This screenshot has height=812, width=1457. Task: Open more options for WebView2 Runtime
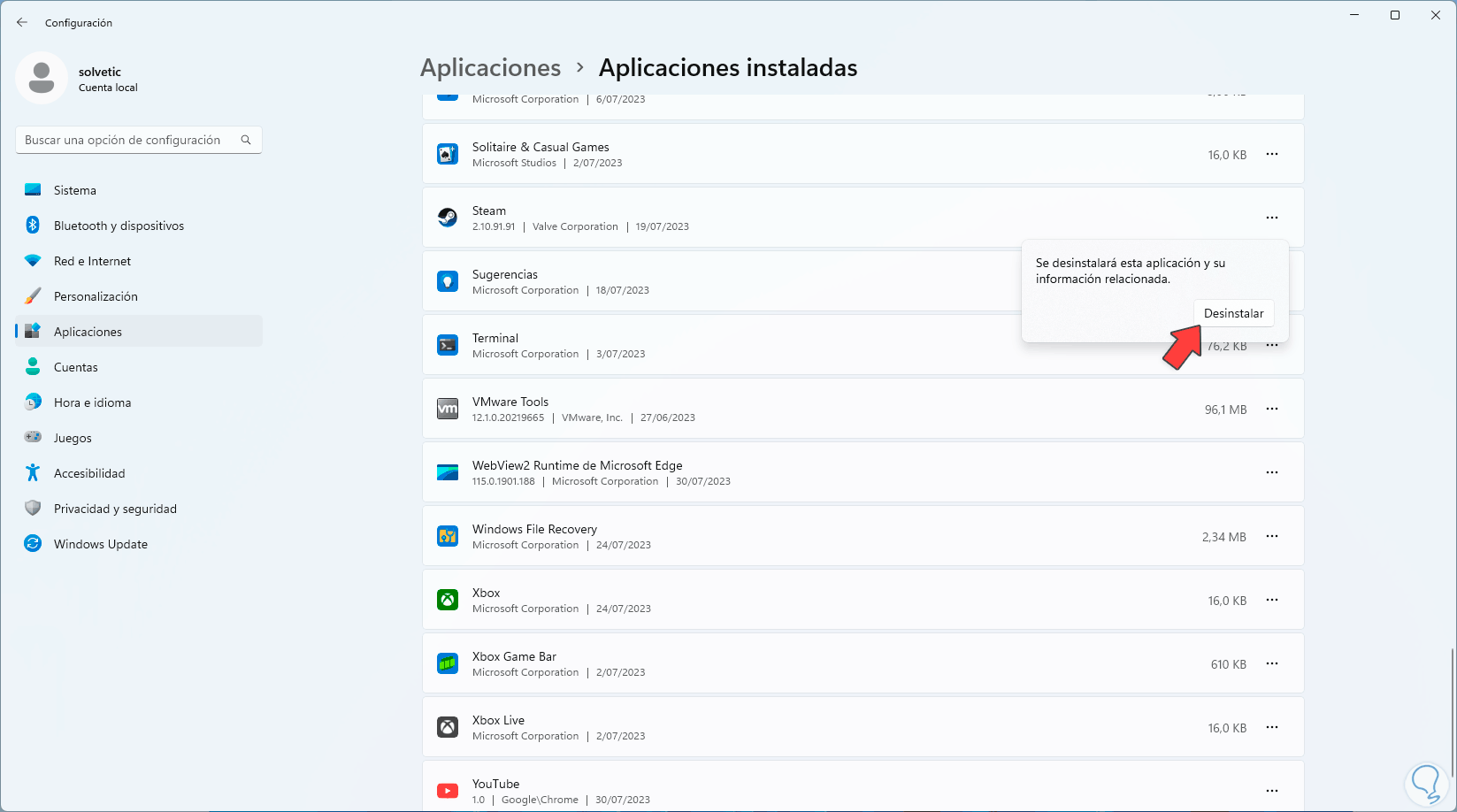pyautogui.click(x=1272, y=472)
